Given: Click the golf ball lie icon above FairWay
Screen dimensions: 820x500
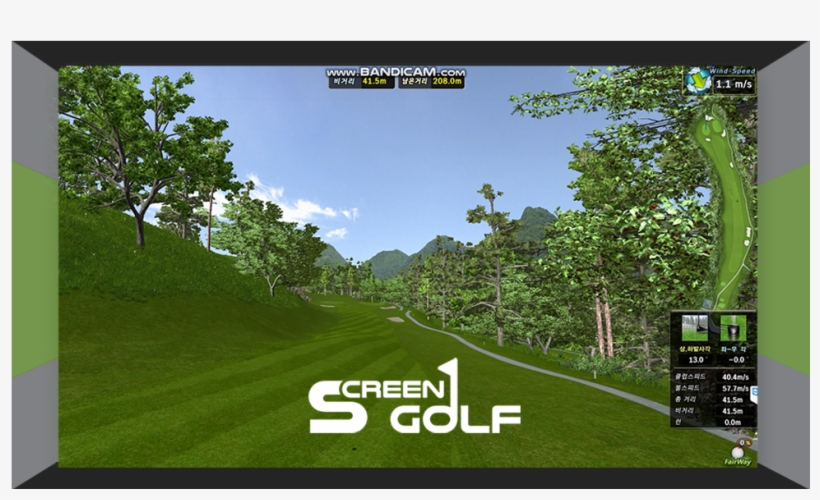Looking at the screenshot, I should click(737, 453).
